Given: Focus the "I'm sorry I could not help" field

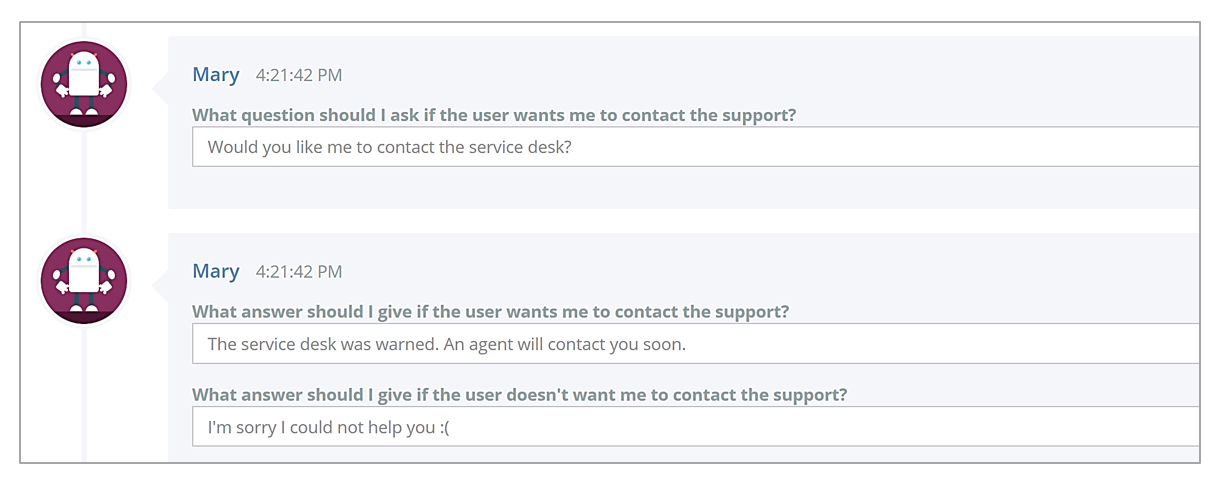Looking at the screenshot, I should 696,427.
